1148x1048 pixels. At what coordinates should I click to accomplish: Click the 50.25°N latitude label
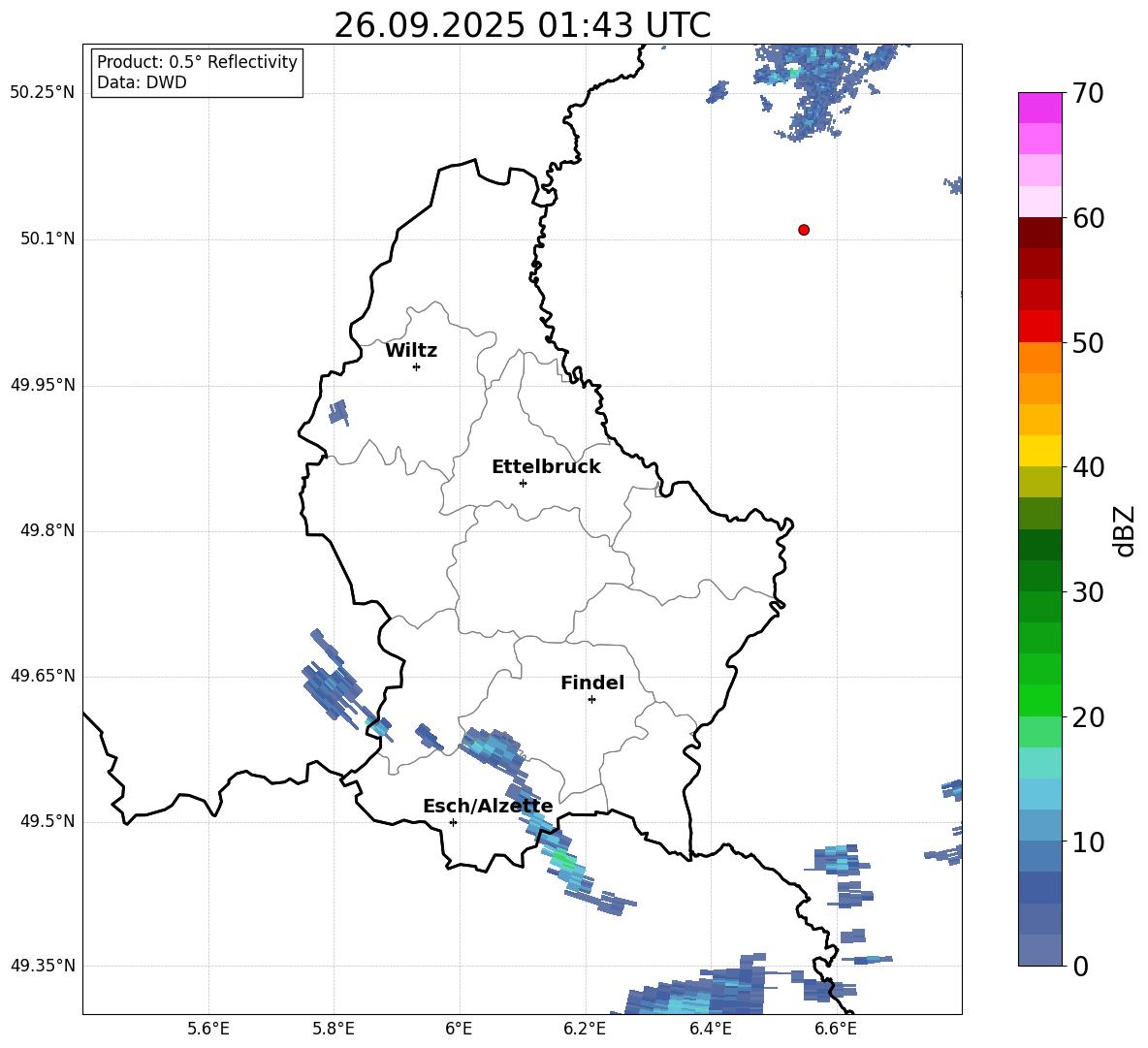[43, 93]
